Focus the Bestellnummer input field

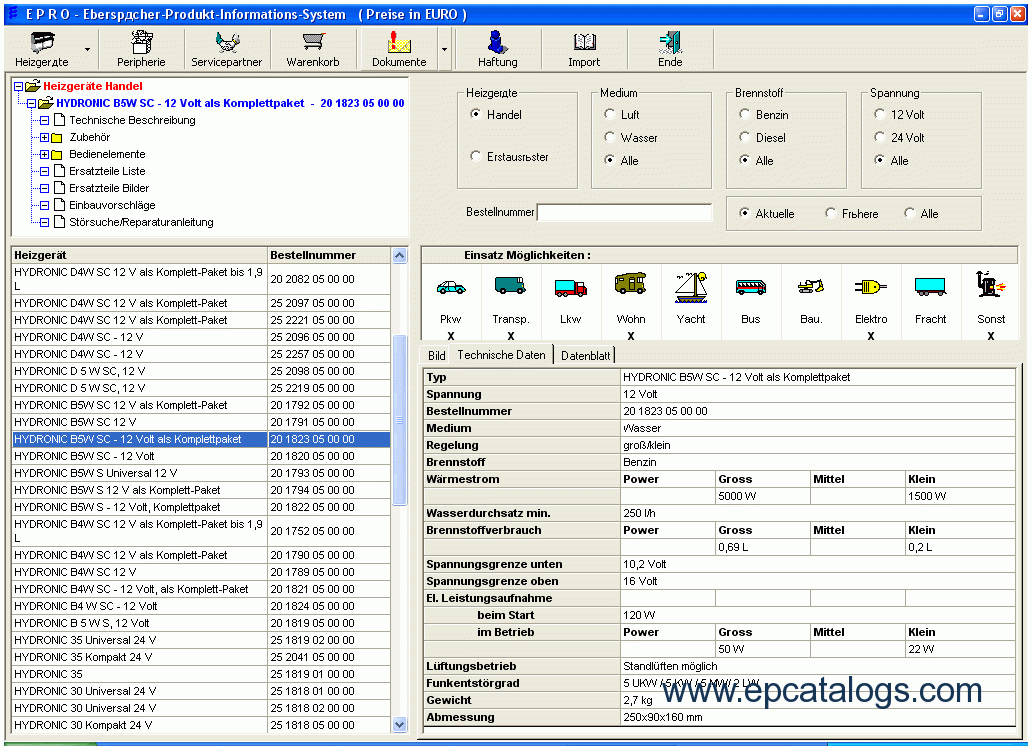pyautogui.click(x=625, y=212)
